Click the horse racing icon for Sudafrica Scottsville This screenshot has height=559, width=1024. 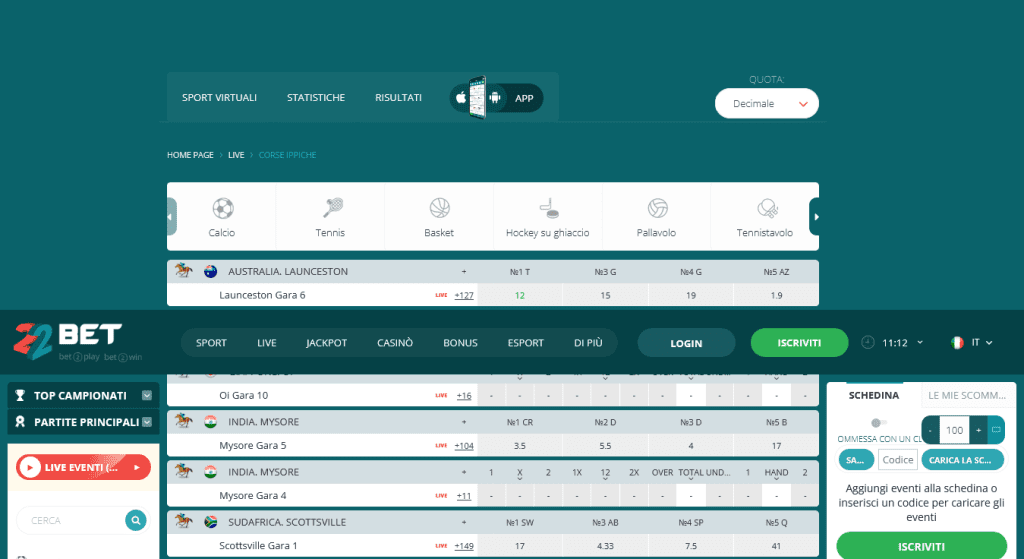184,520
